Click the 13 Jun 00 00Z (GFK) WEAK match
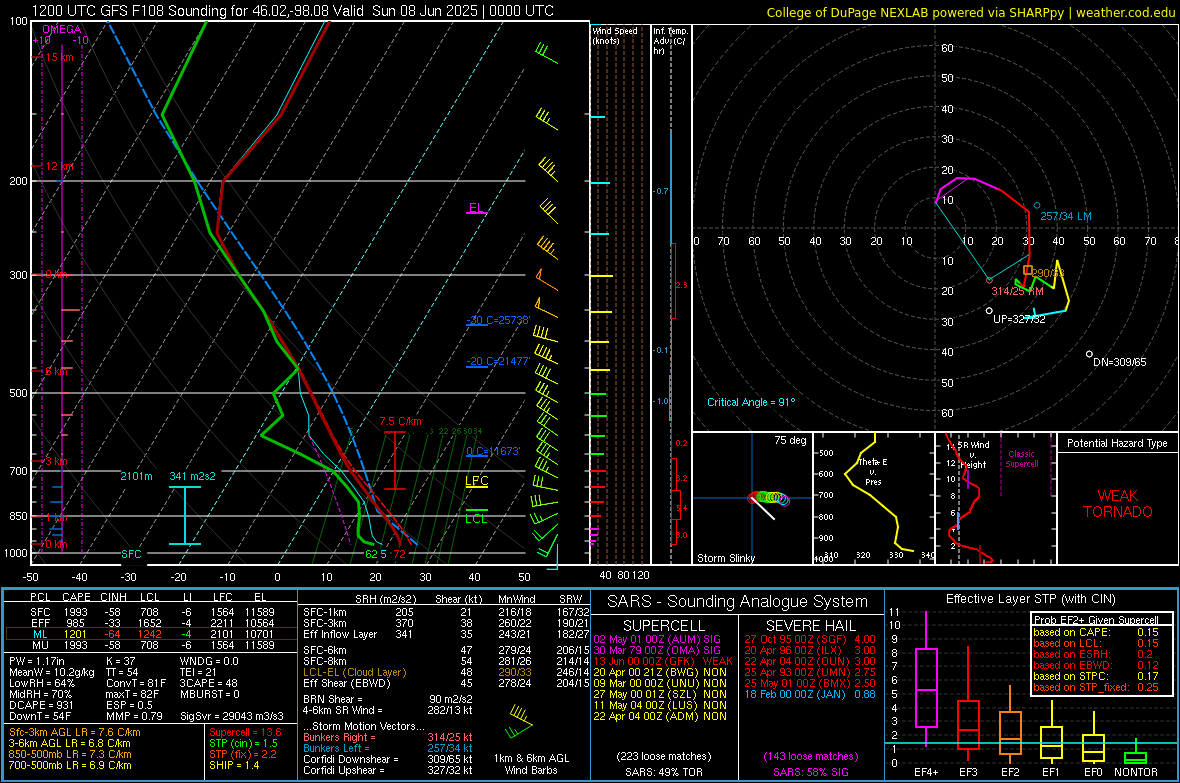Screen dimensions: 1180x783 point(663,661)
